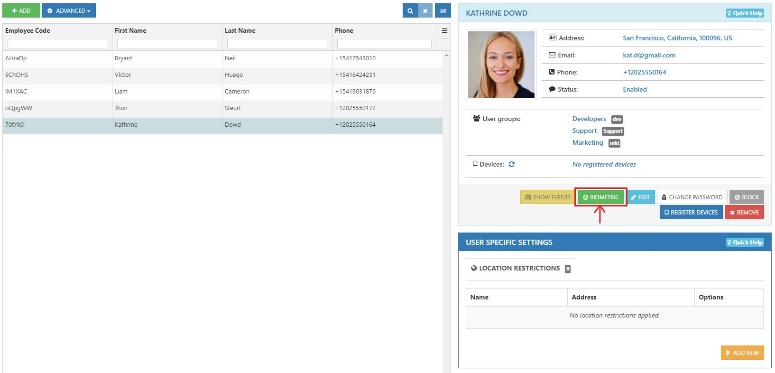Open Quick Help in User Specific Settings

(745, 243)
